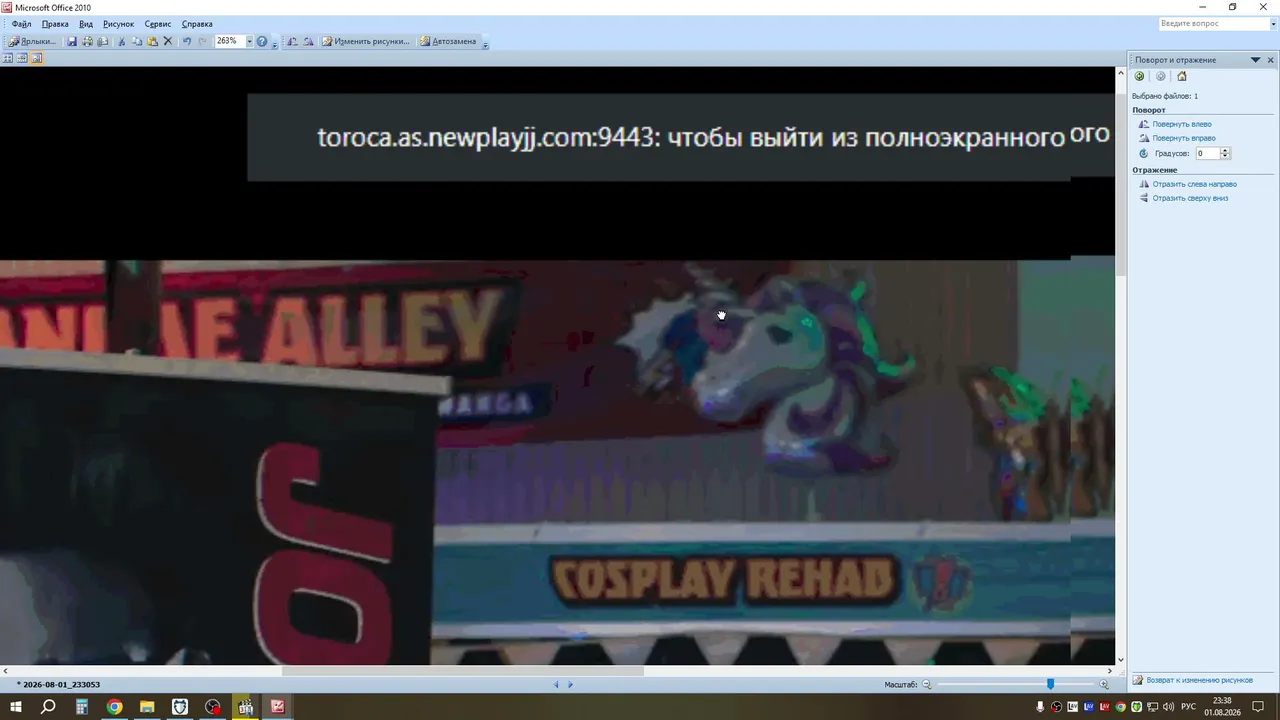1280x720 pixels.
Task: Switch to Filmstrip view icon
Action: [x=22, y=58]
